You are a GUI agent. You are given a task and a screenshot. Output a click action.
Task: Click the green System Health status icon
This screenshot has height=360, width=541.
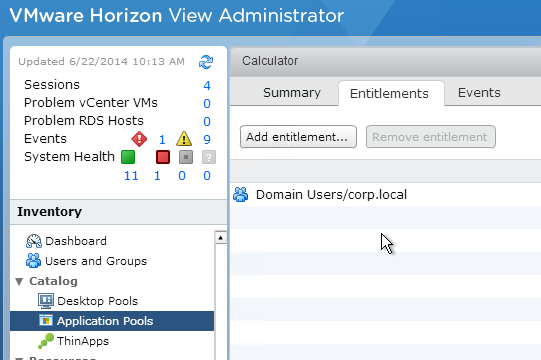128,157
